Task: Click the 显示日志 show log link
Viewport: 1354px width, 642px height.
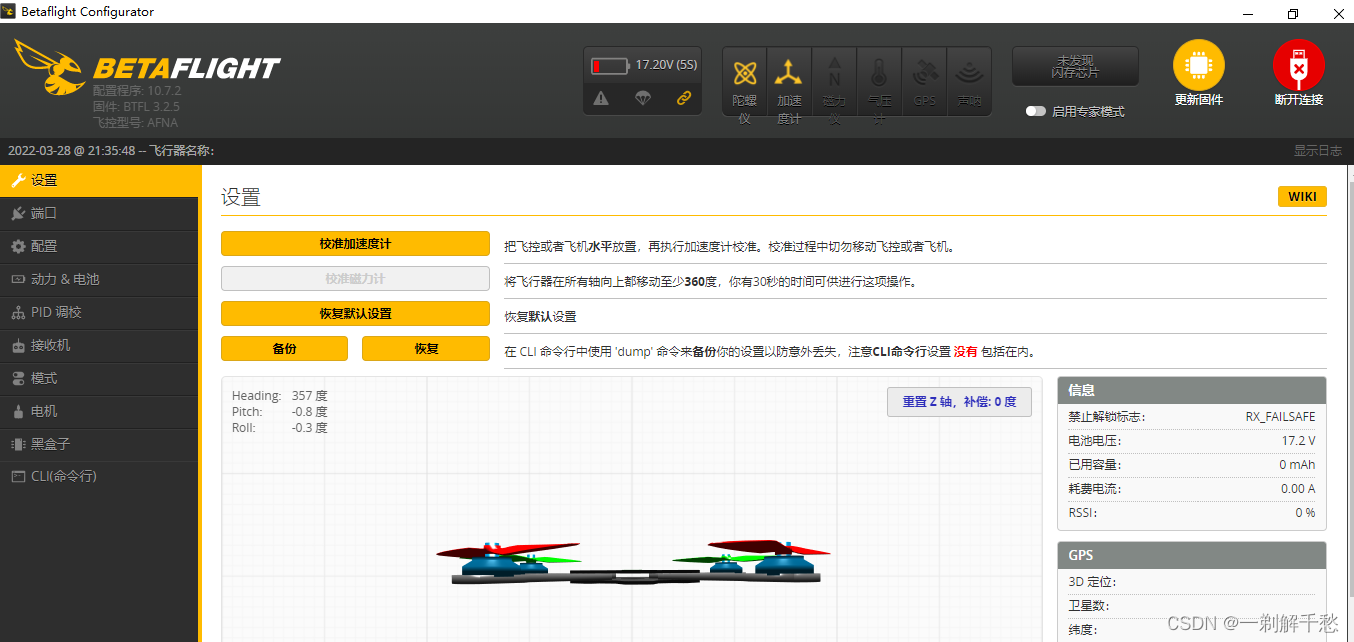Action: pyautogui.click(x=1318, y=151)
